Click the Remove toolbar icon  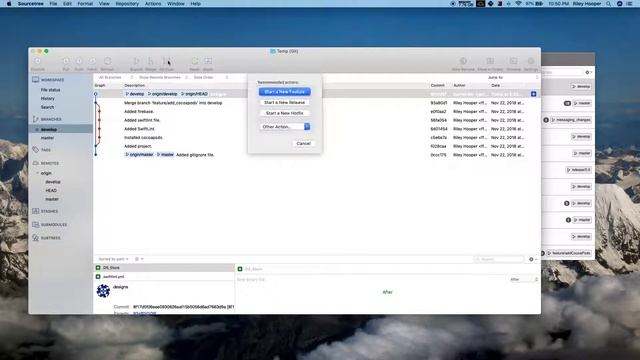point(107,61)
